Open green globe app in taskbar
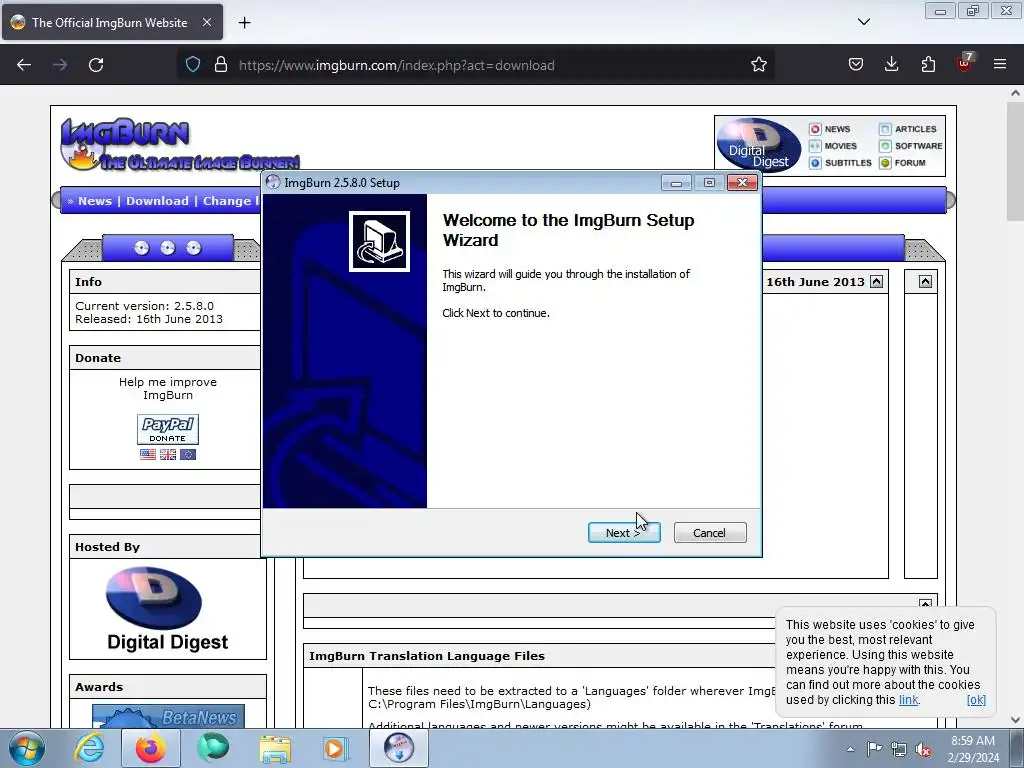1024x768 pixels. (213, 748)
